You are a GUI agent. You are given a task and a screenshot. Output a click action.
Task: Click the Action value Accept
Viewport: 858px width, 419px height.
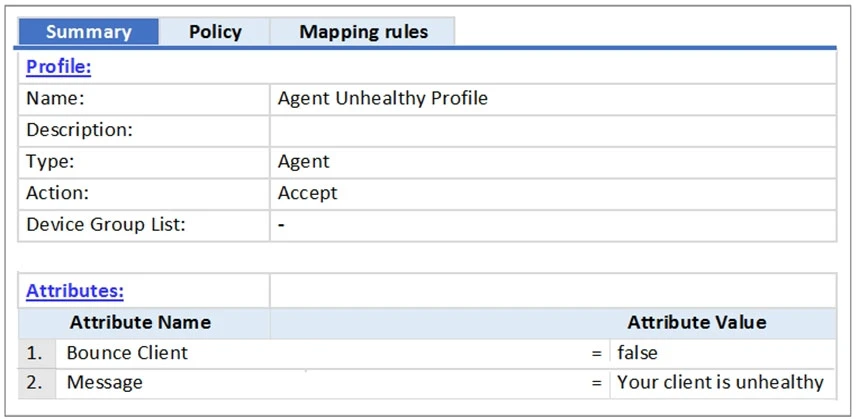308,193
